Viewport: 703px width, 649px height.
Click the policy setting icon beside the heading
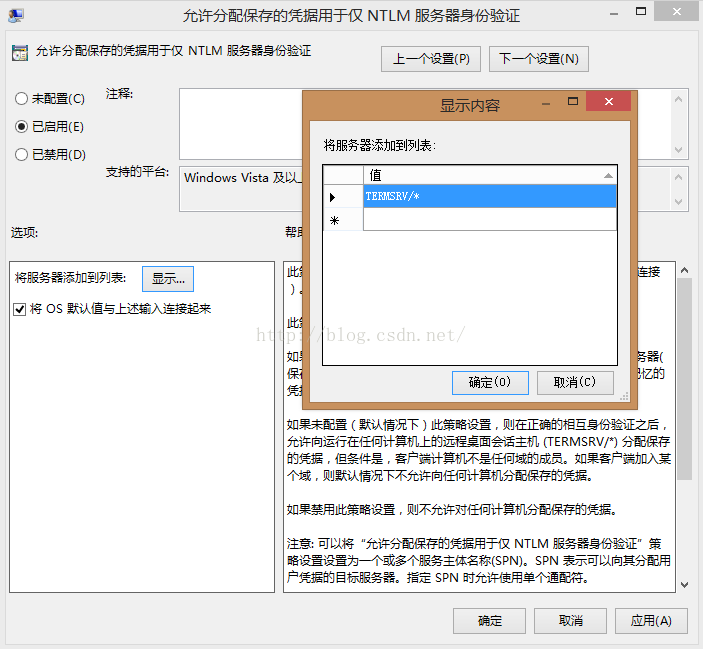pos(20,53)
